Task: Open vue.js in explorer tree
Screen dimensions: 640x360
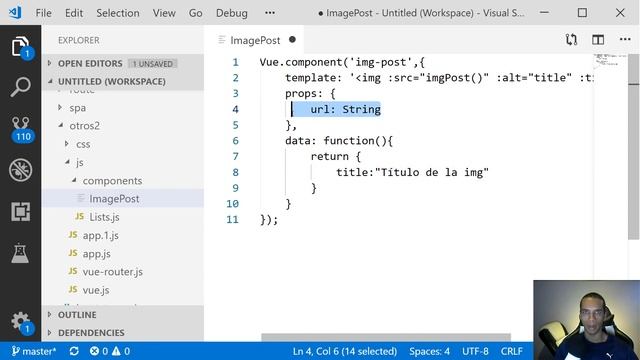Action: tap(122, 290)
